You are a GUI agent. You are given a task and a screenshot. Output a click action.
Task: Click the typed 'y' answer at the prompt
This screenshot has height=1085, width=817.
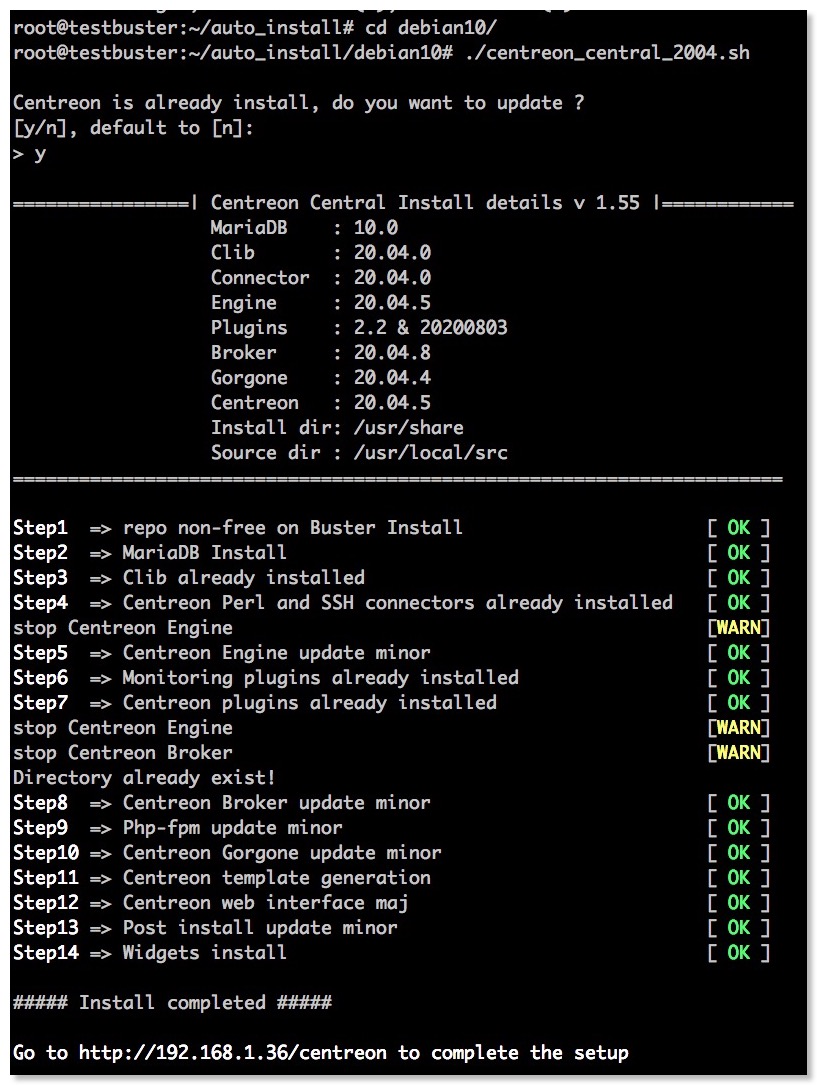(x=40, y=154)
